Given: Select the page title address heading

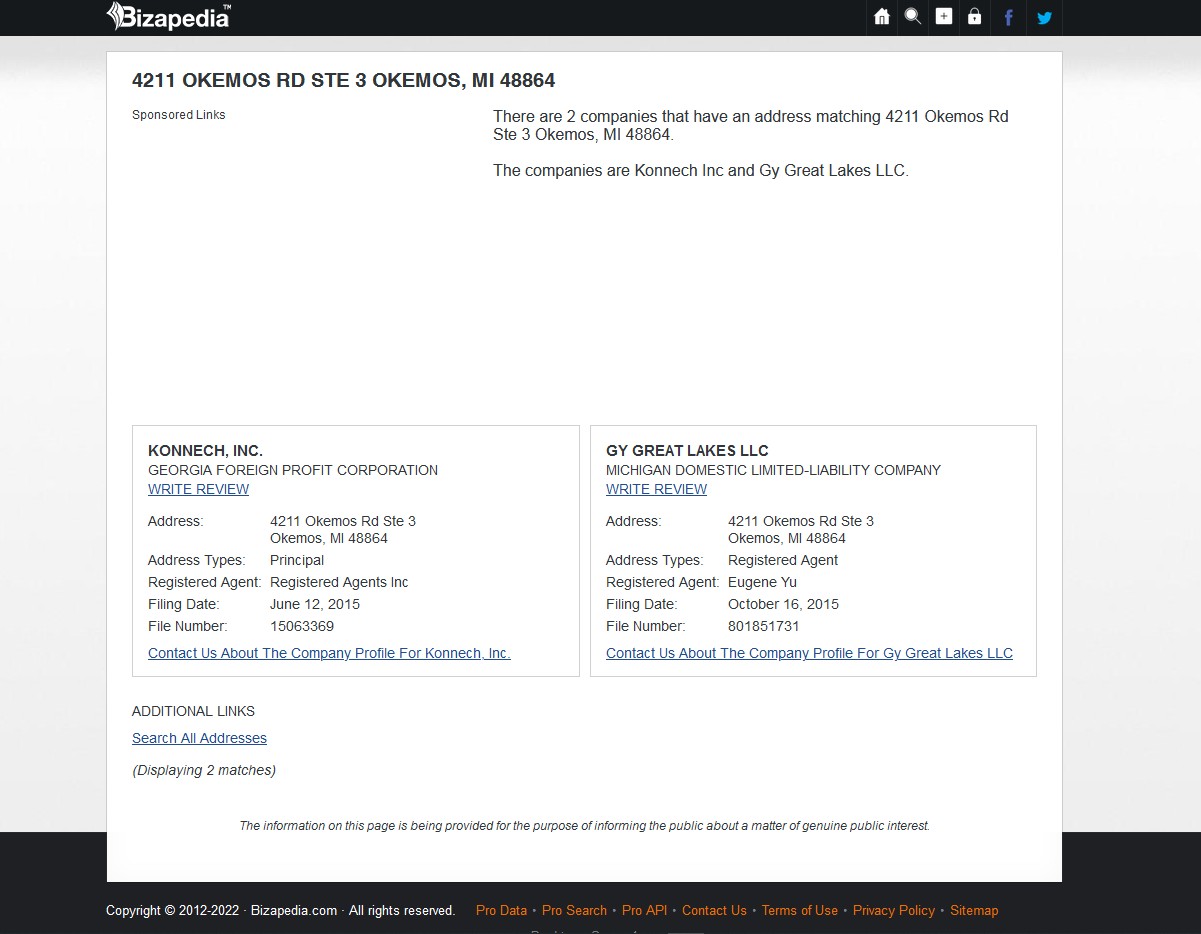Looking at the screenshot, I should point(343,80).
